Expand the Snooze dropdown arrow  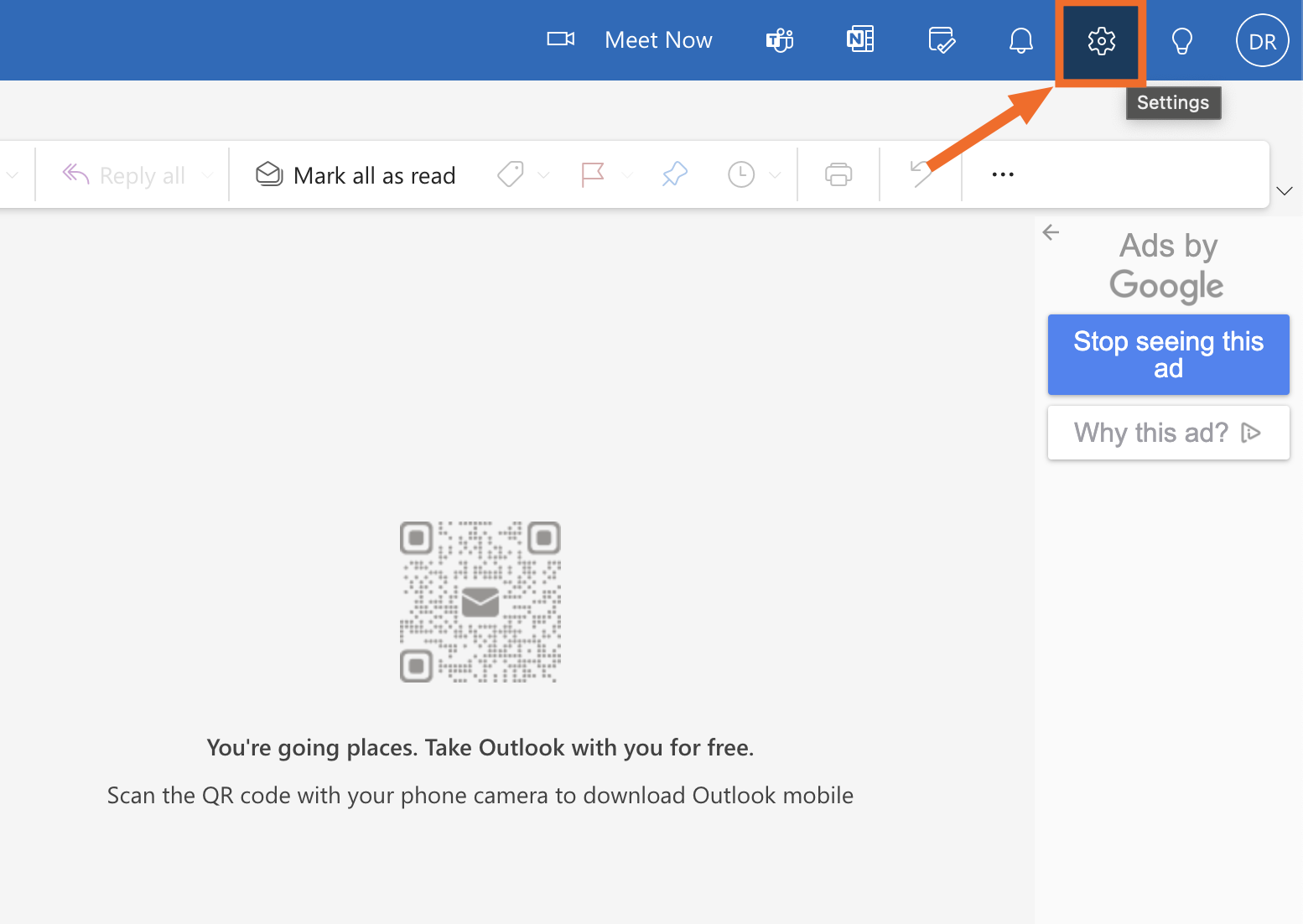point(775,175)
